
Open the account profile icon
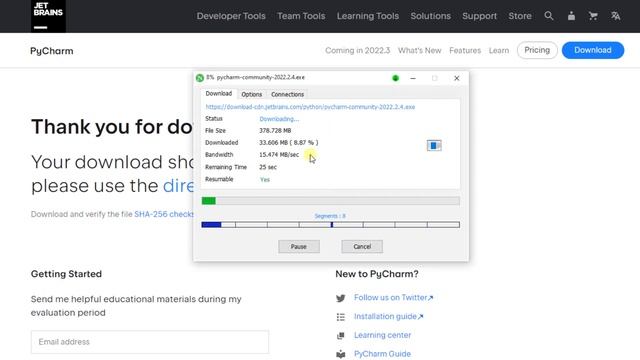point(571,16)
